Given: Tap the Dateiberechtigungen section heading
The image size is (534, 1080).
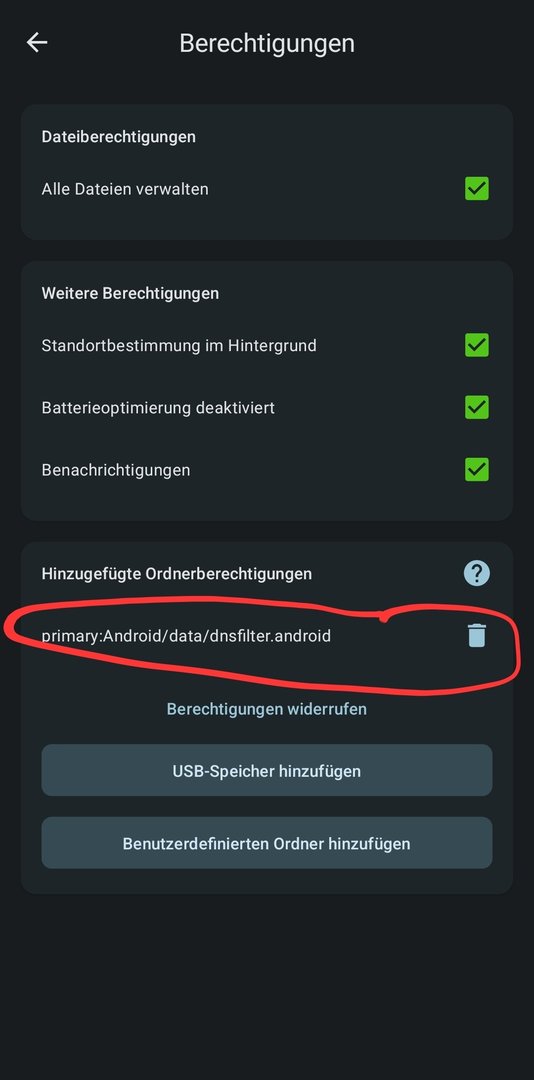Looking at the screenshot, I should tap(119, 136).
